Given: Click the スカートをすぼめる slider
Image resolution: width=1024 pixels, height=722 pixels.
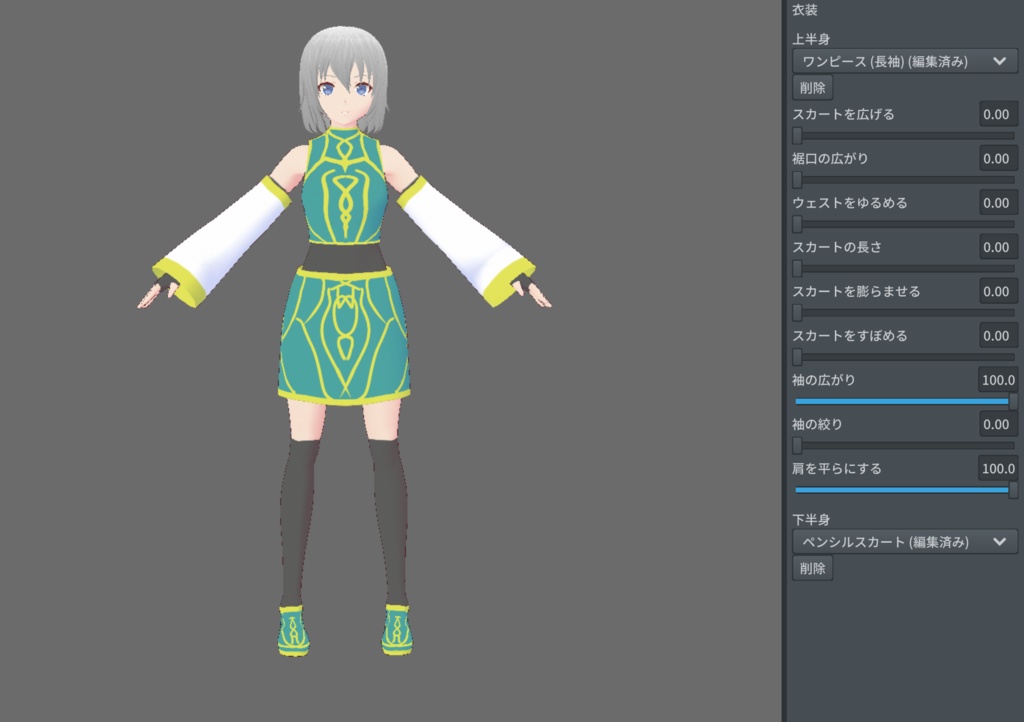Looking at the screenshot, I should click(900, 357).
